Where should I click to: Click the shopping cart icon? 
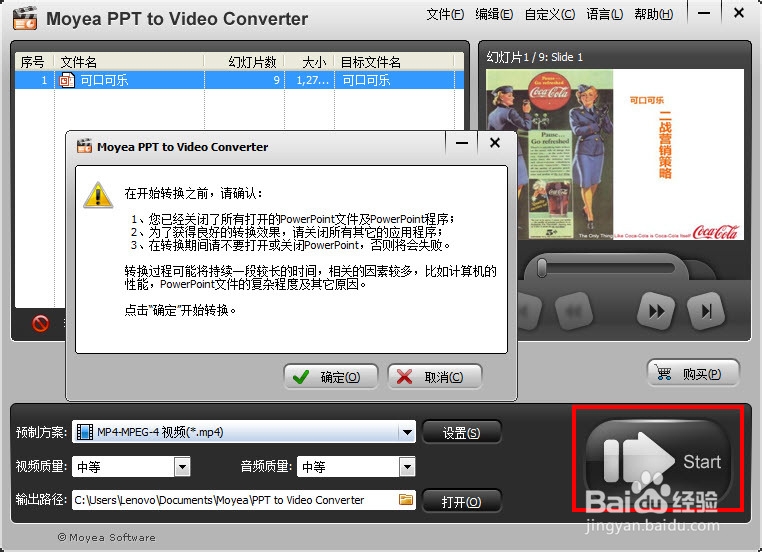(x=663, y=373)
